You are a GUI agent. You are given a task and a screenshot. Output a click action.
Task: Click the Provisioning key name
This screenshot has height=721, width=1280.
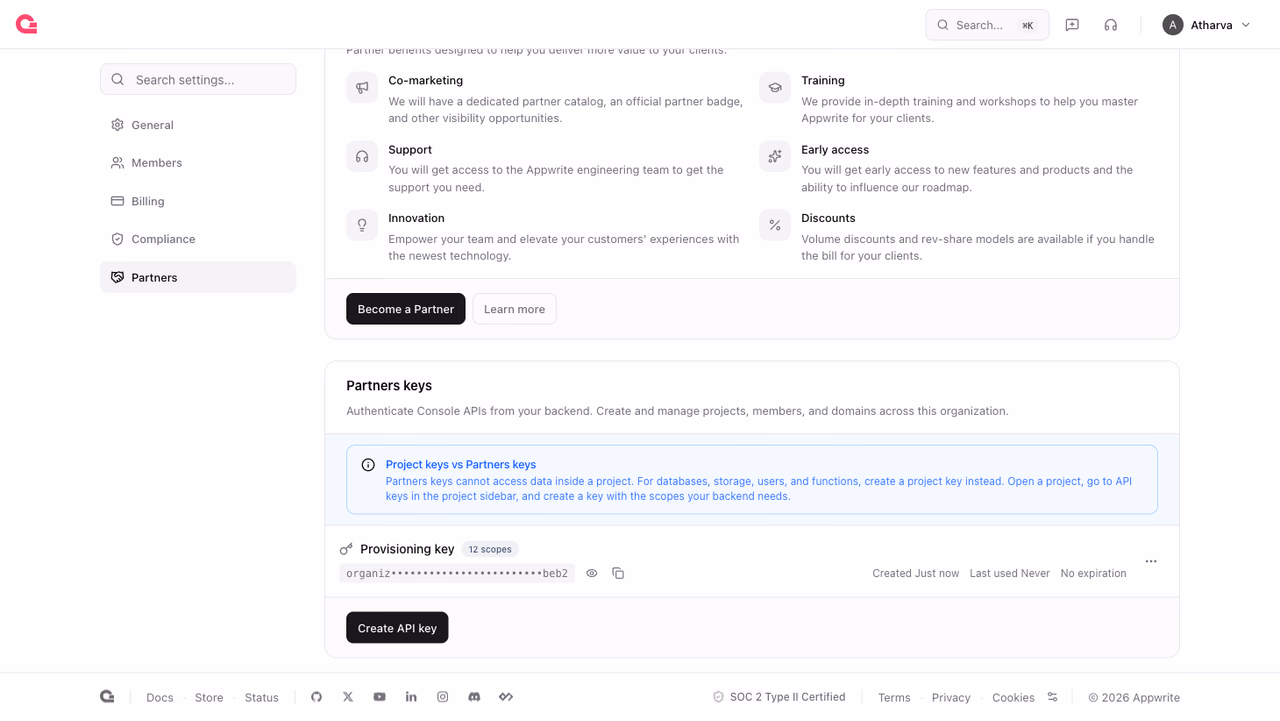407,549
